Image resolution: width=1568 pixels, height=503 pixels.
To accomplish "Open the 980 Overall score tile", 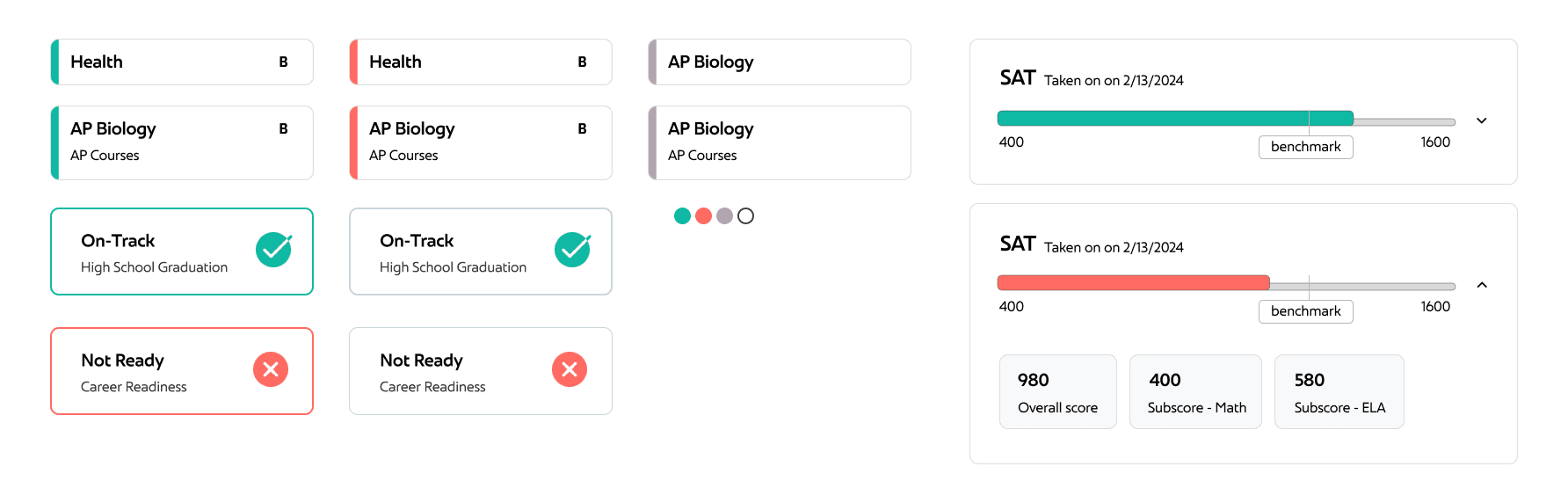I will click(1058, 392).
